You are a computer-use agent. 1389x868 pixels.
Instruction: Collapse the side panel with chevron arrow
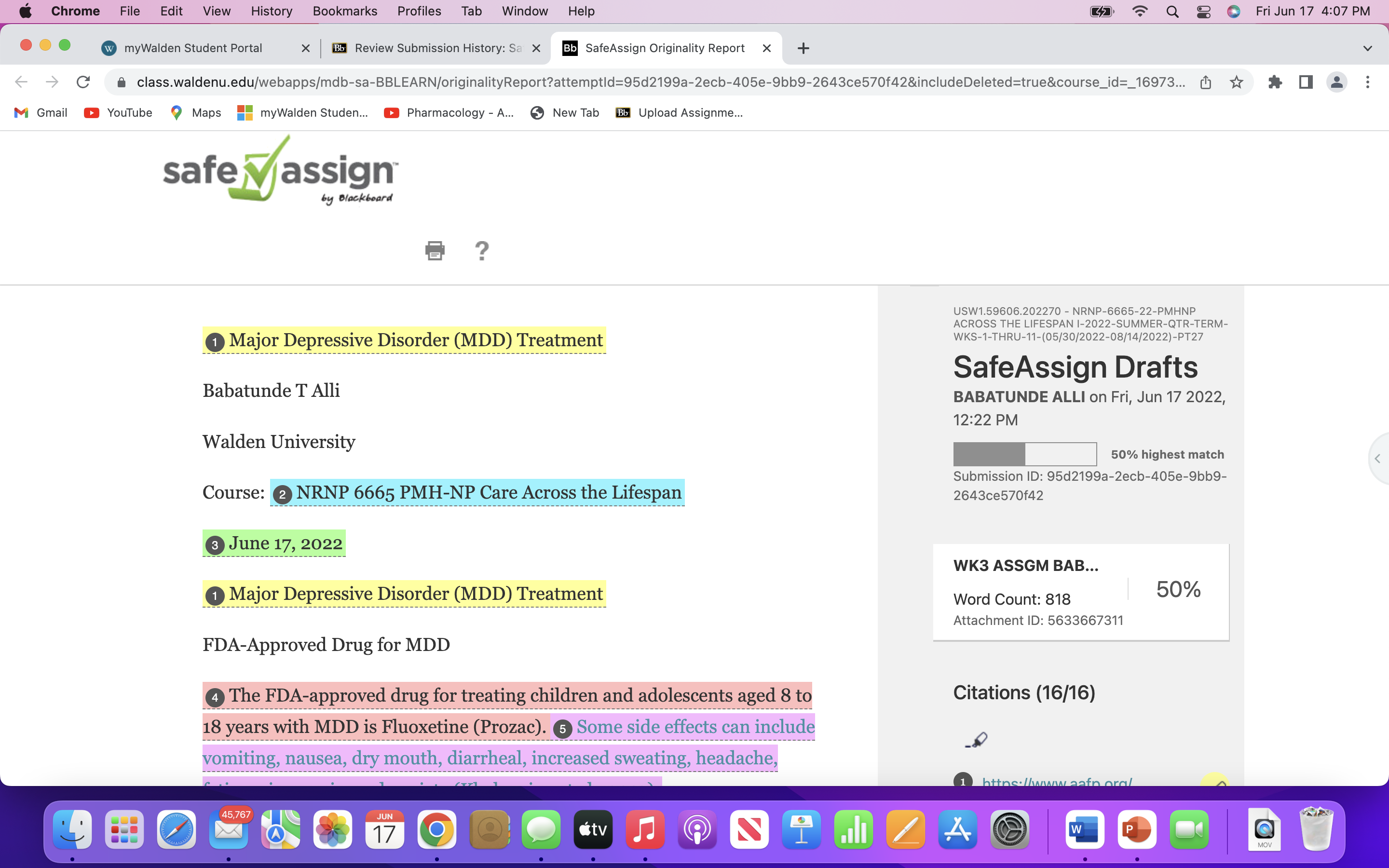1377,458
